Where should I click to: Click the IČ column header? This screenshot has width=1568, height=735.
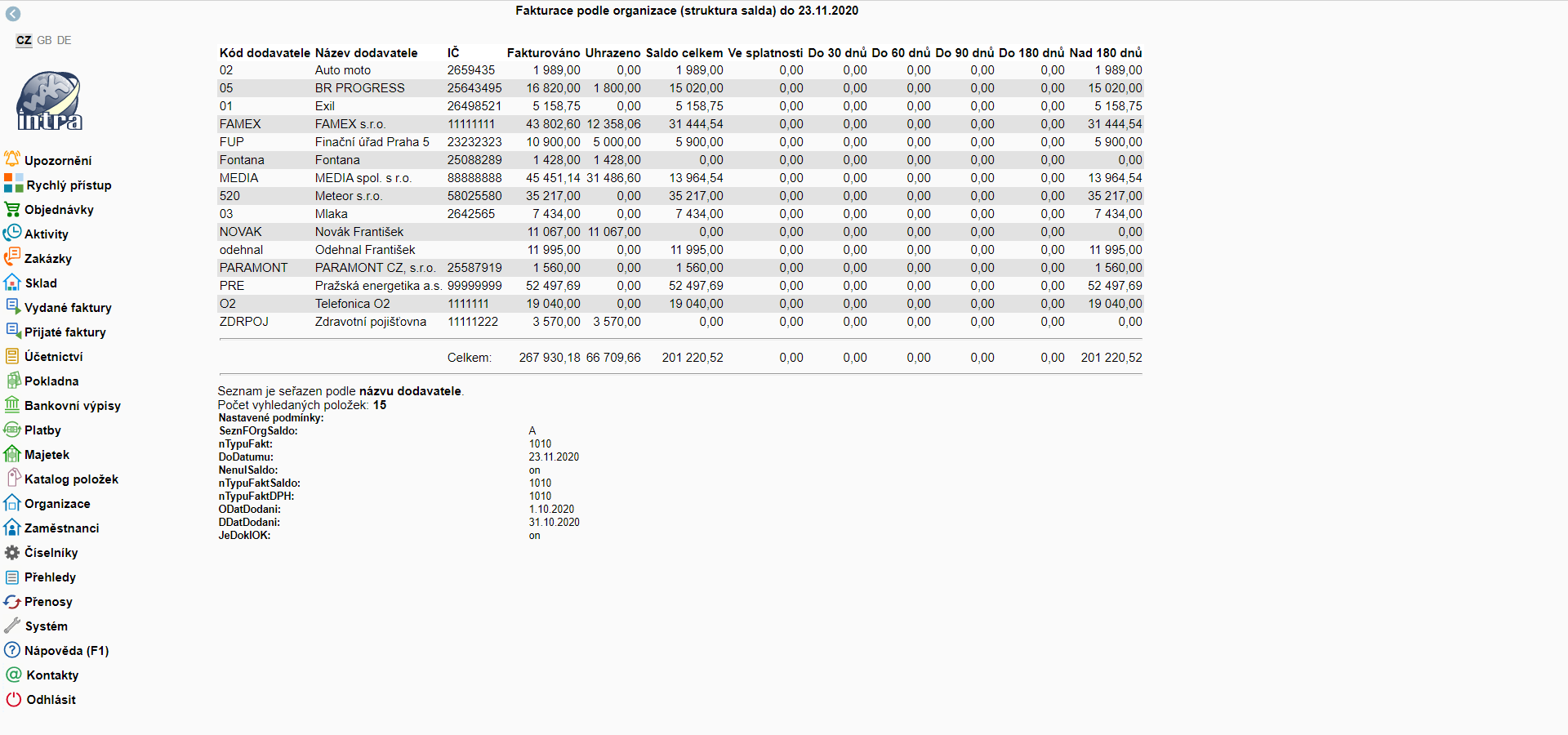tap(453, 53)
